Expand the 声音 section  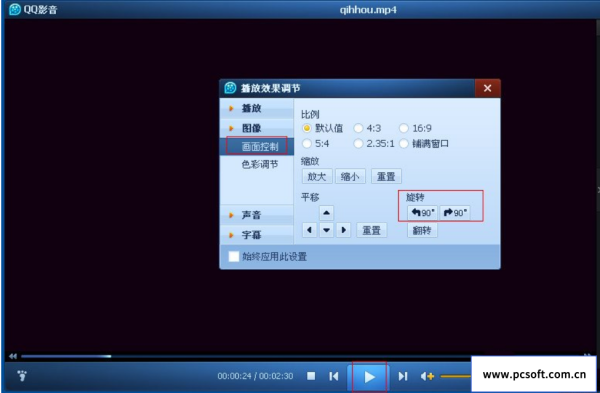coord(257,215)
